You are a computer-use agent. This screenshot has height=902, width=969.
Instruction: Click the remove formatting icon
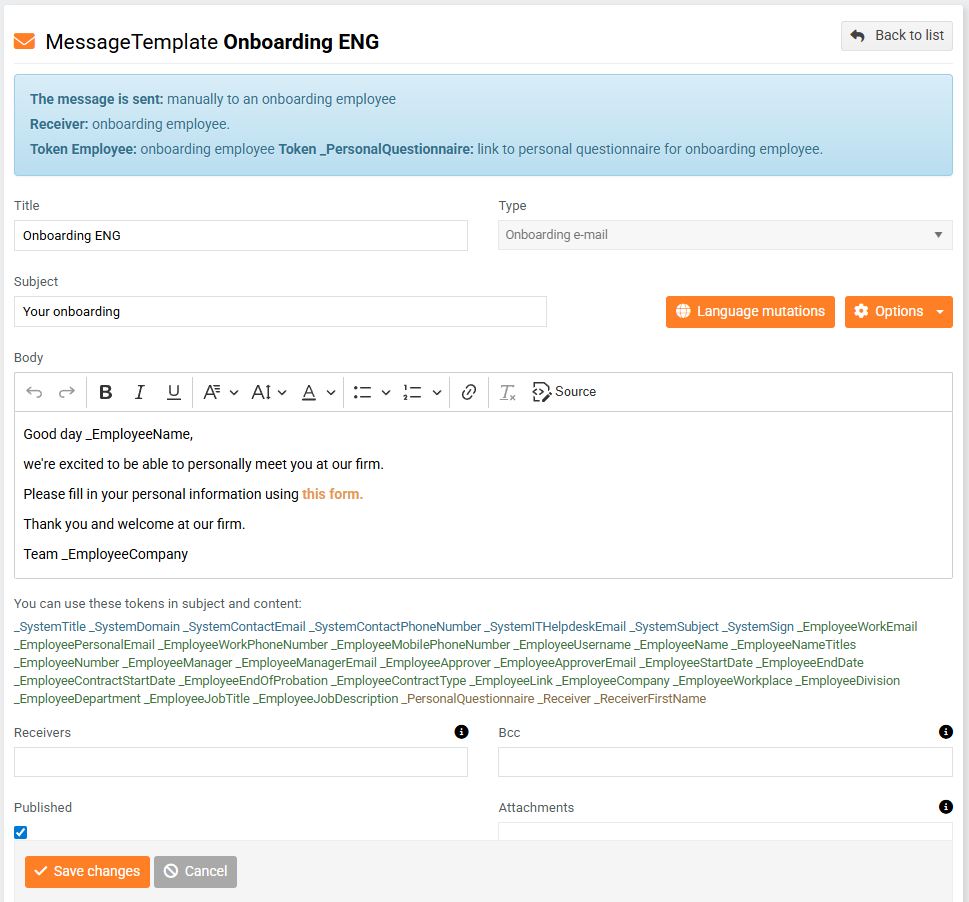pos(508,392)
